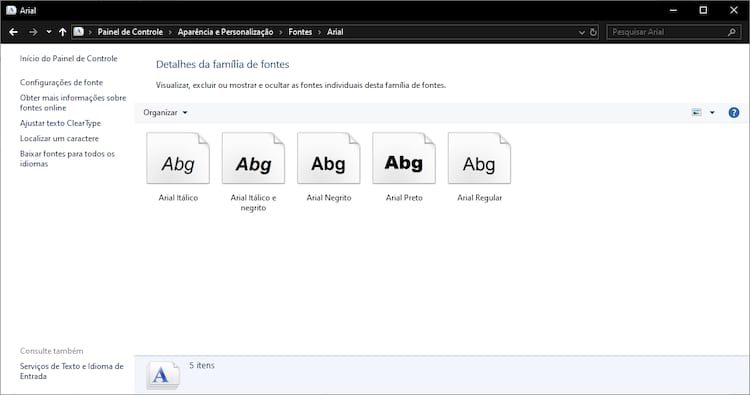Click the forward navigation arrow

[33, 32]
